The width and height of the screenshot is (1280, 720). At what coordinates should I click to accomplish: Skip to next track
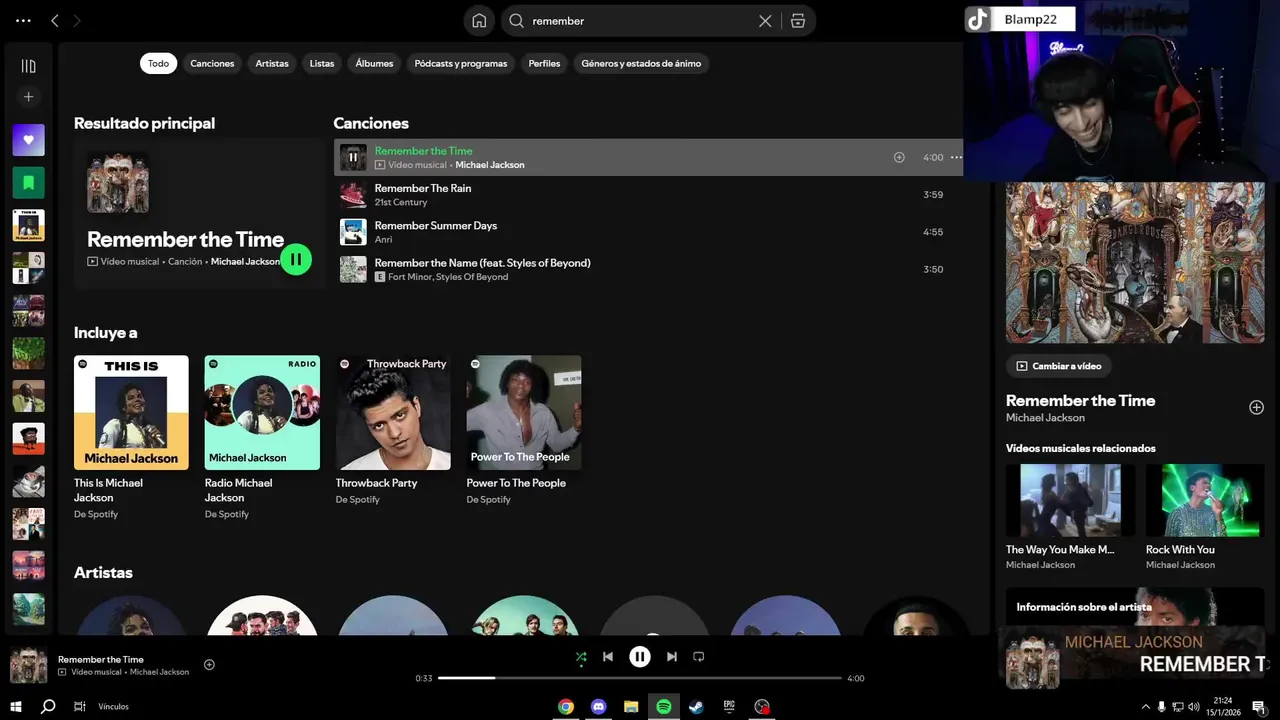672,657
